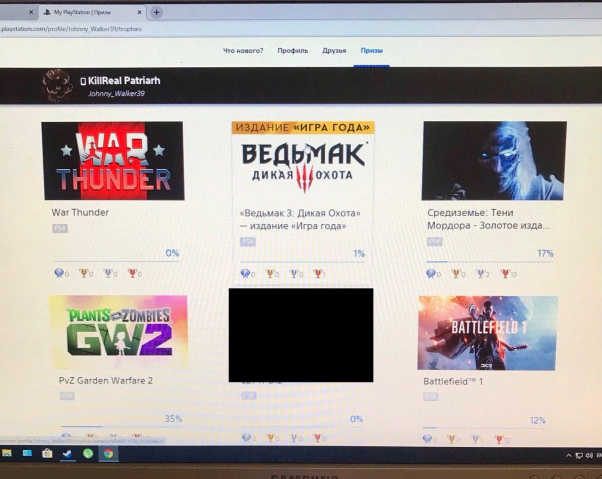
Task: Click the War Thunder game title
Action: point(80,212)
